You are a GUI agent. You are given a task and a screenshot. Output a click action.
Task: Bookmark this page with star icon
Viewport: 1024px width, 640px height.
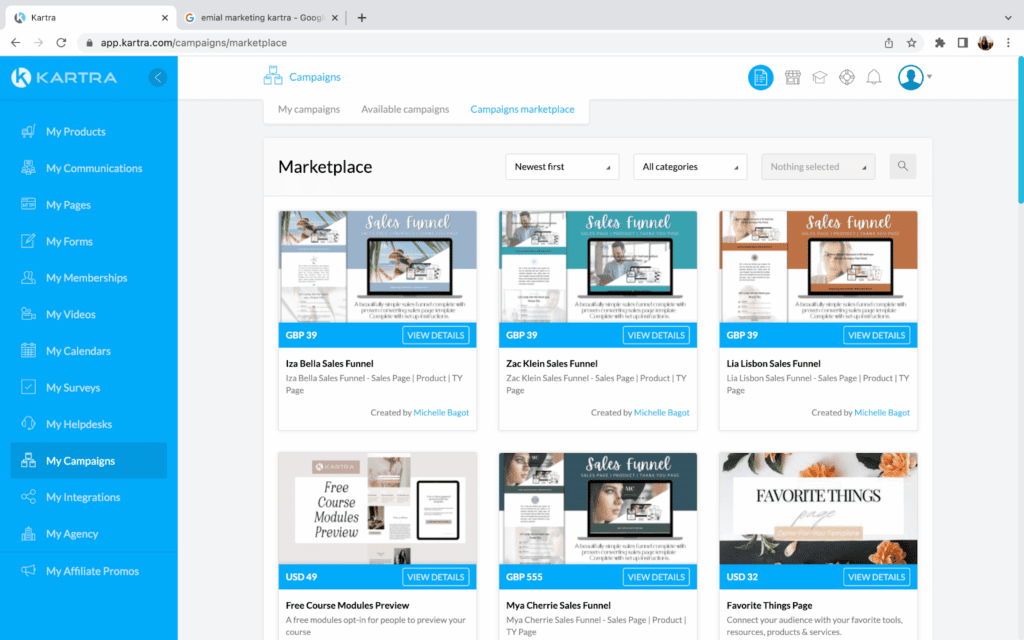coord(911,42)
